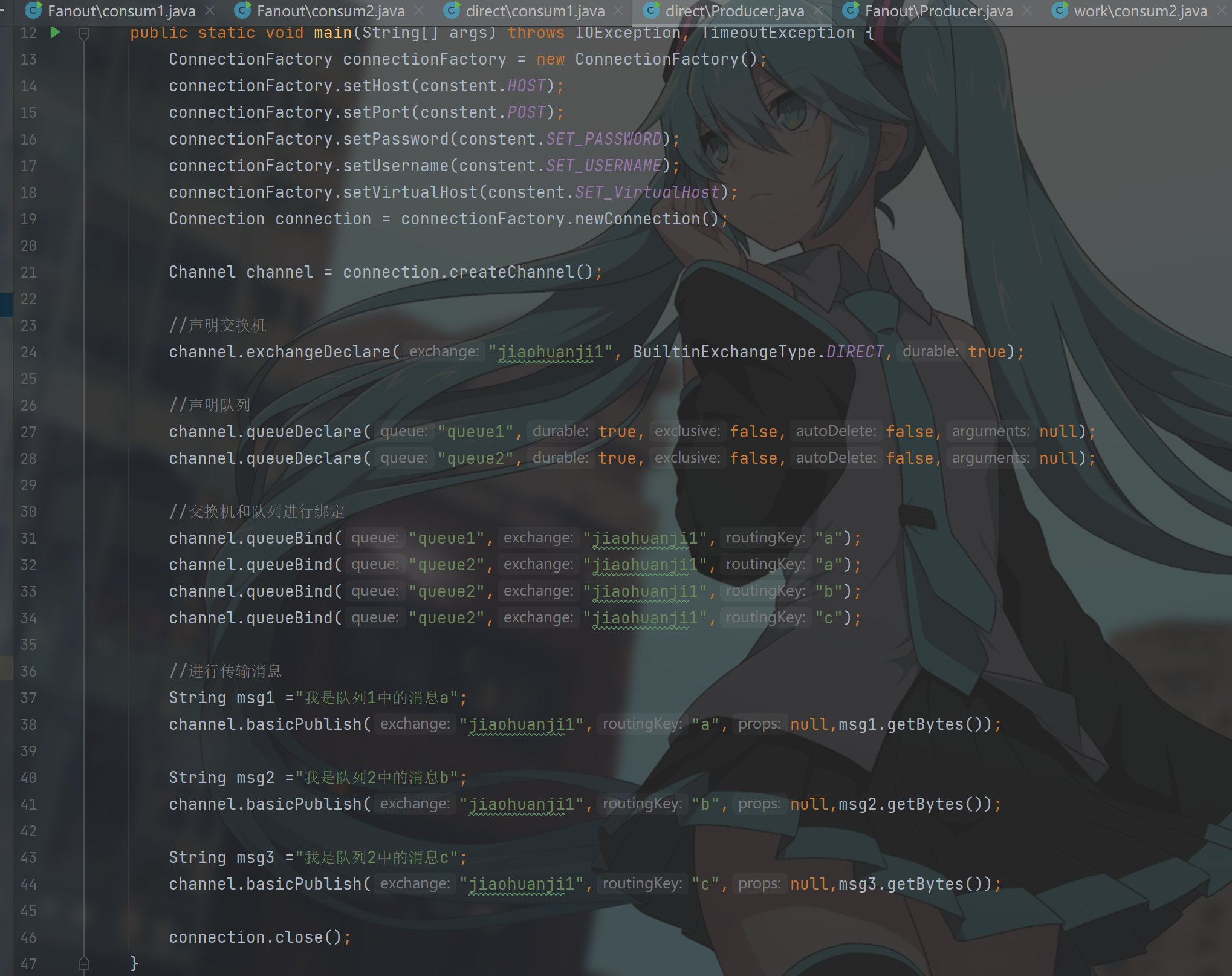This screenshot has height=976, width=1232.
Task: Click the HOST constant on line 14
Action: pos(527,86)
